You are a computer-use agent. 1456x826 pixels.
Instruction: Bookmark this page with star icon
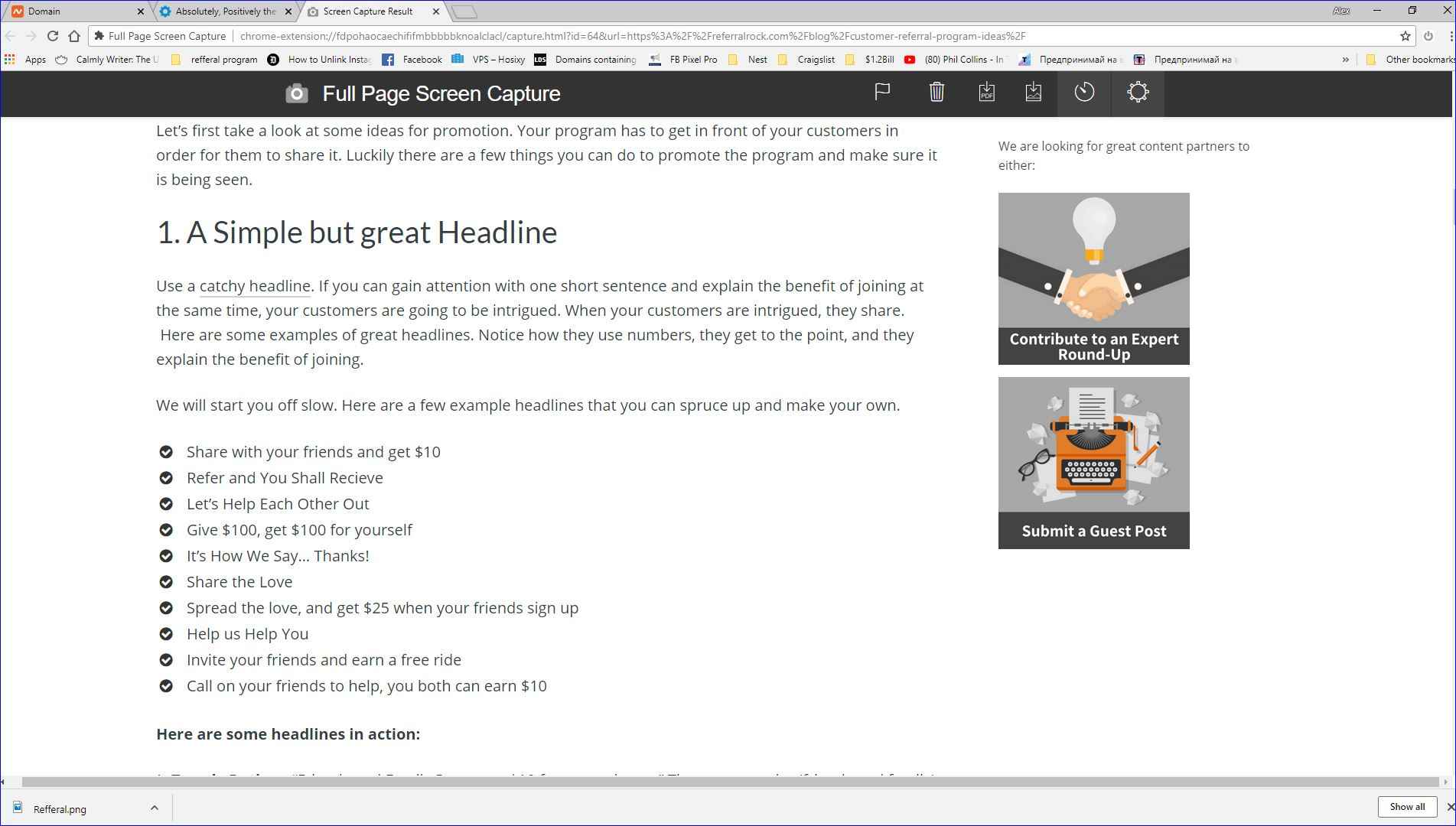pos(1405,36)
